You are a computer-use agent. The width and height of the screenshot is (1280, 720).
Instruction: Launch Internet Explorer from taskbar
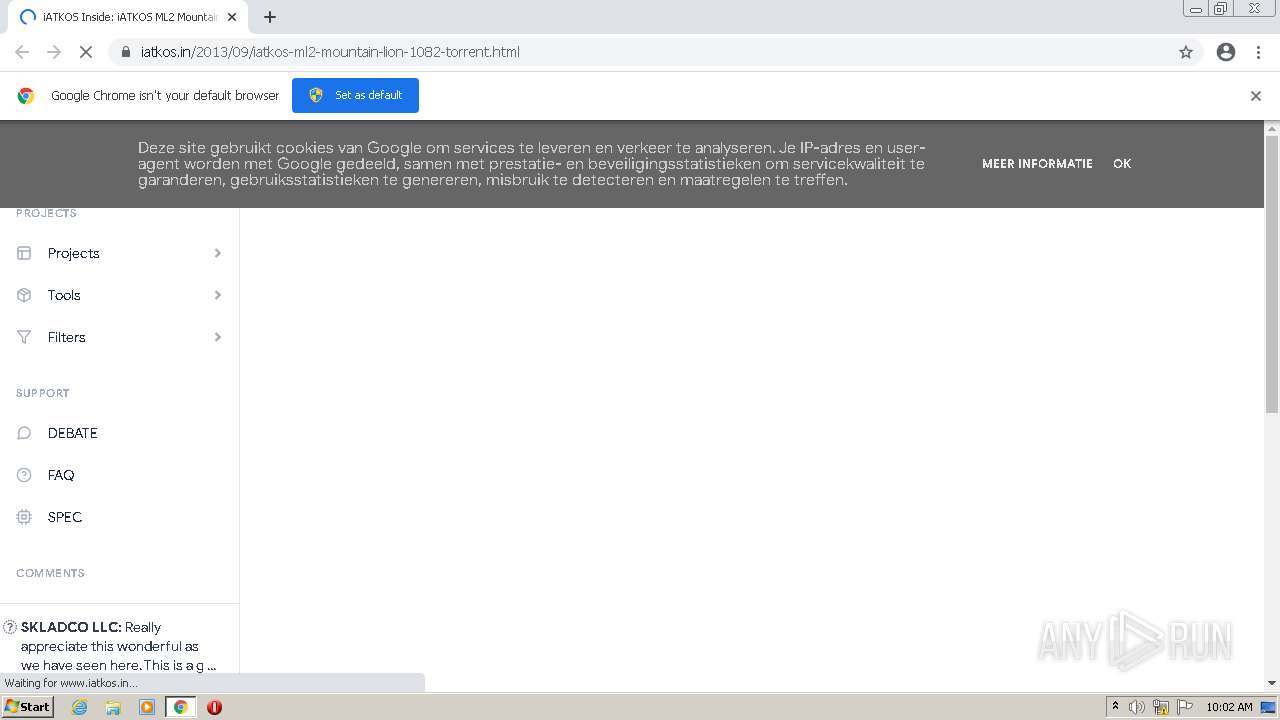[x=80, y=707]
